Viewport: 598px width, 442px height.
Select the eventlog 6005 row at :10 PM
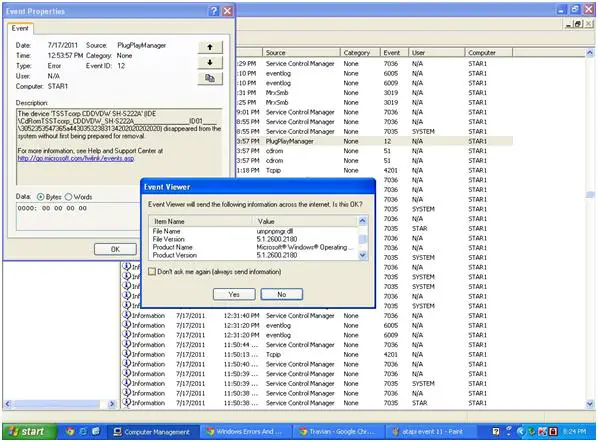(x=374, y=73)
